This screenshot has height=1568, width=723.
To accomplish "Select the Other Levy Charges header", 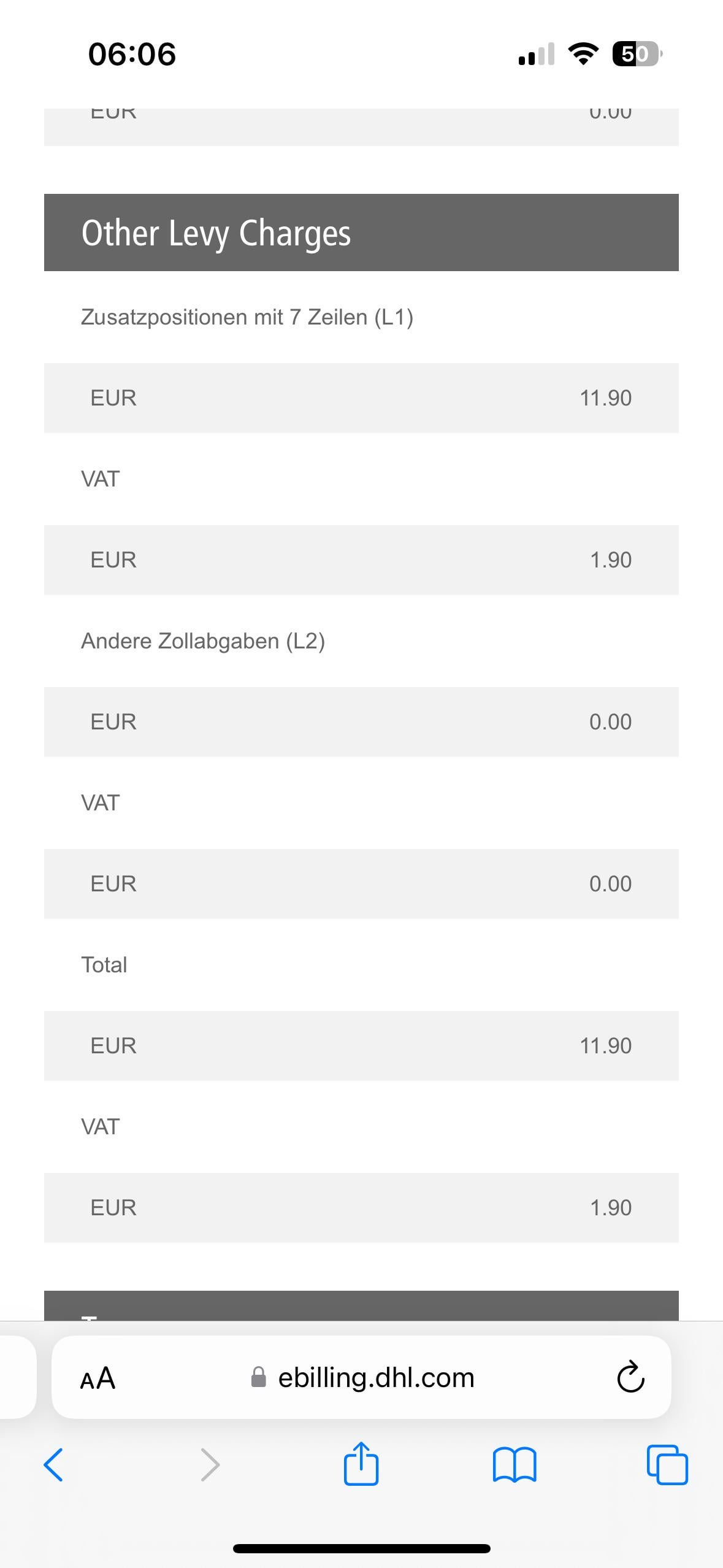I will pos(361,233).
